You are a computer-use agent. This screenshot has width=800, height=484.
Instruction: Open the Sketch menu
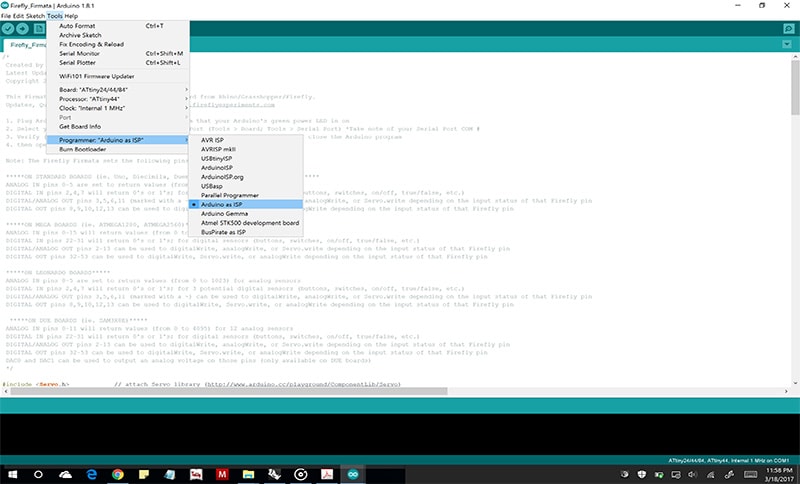[35, 16]
